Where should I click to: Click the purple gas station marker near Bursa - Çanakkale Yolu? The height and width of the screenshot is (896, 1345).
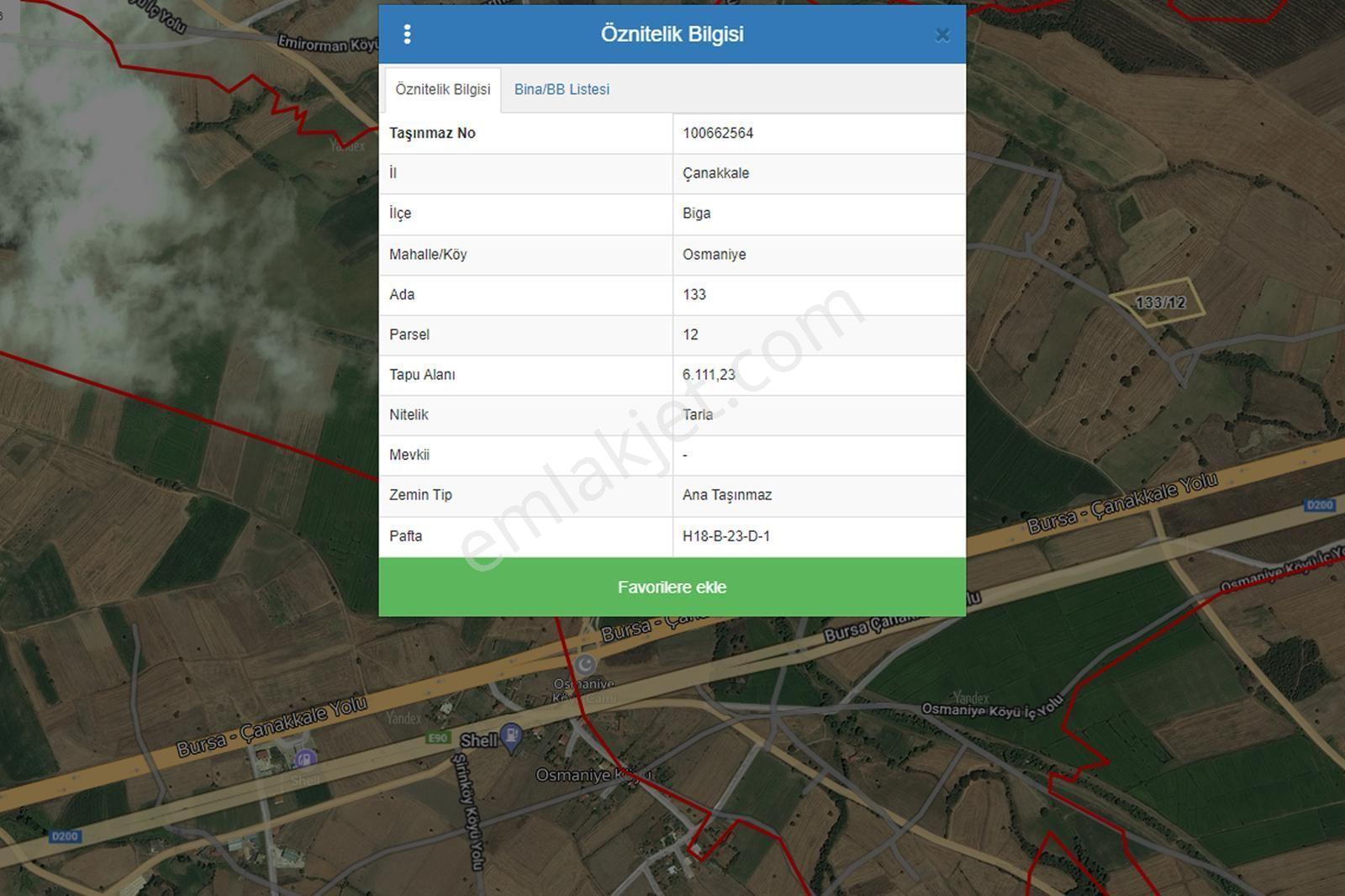pyautogui.click(x=304, y=760)
